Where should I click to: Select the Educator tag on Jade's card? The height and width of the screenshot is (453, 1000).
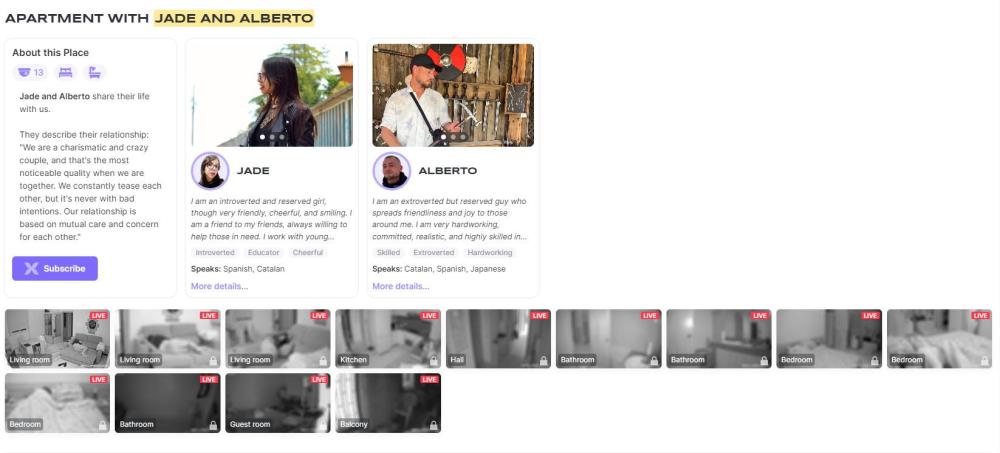[x=264, y=253]
